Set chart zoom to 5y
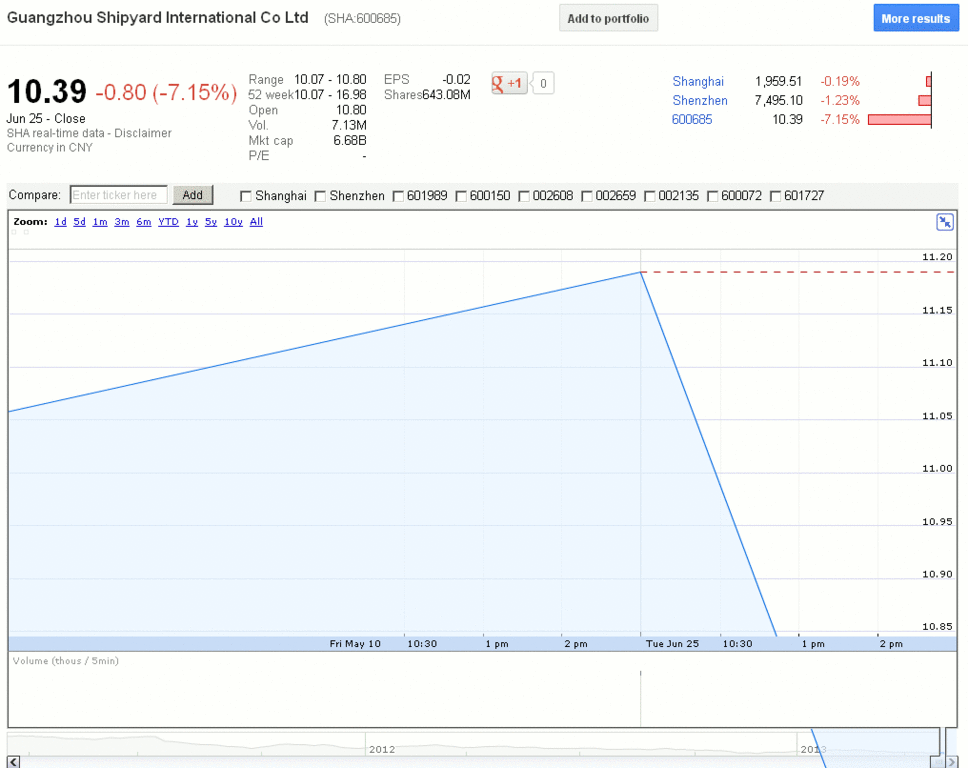Viewport: 968px width, 768px height. (x=211, y=222)
